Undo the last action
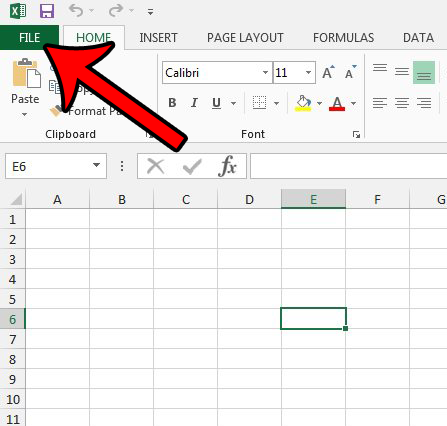The width and height of the screenshot is (447, 426). (76, 11)
